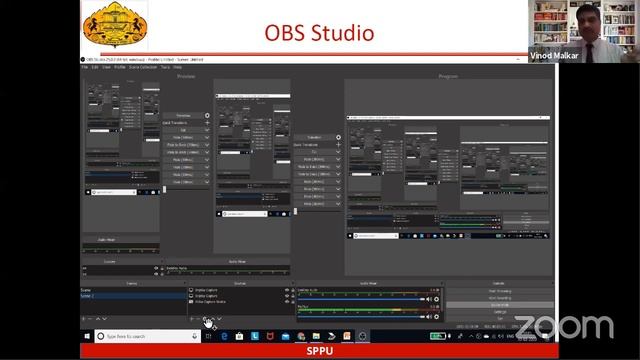Viewport: 640px width, 360px height.
Task: Add a new source with the Sources plus icon
Action: click(x=191, y=319)
